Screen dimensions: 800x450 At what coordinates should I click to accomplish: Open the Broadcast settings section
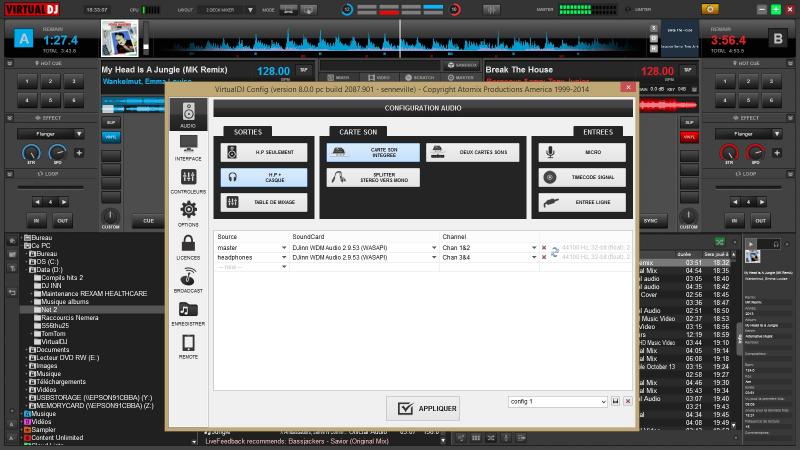click(x=188, y=278)
